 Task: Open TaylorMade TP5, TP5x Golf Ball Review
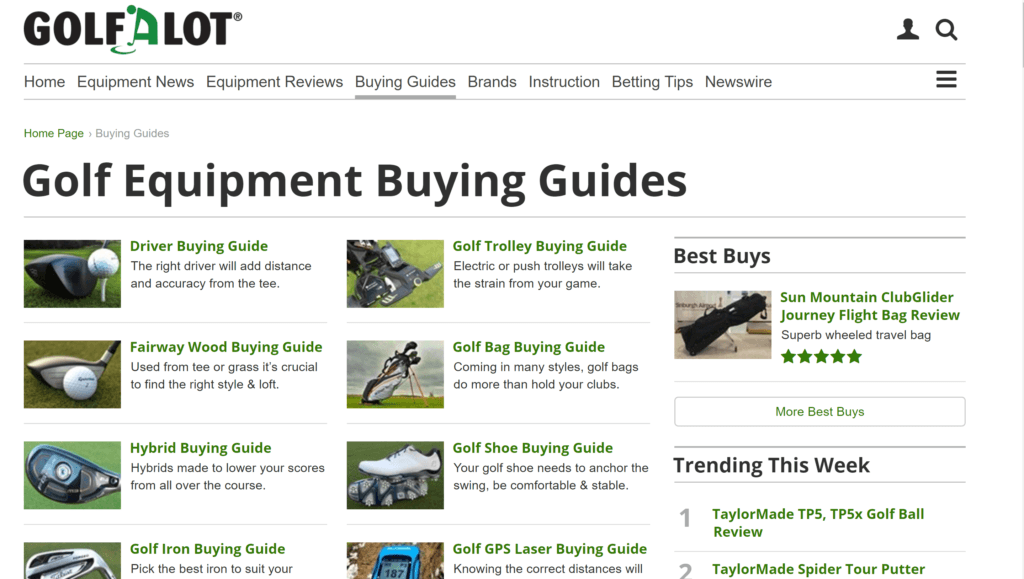point(818,523)
